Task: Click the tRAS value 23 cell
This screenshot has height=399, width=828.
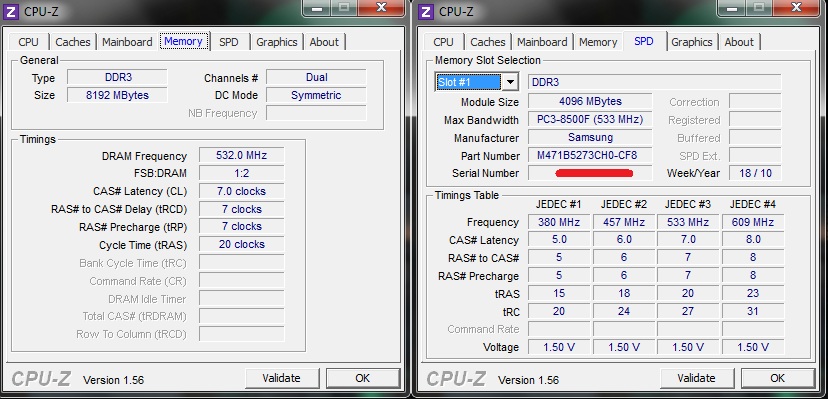Action: pos(753,293)
